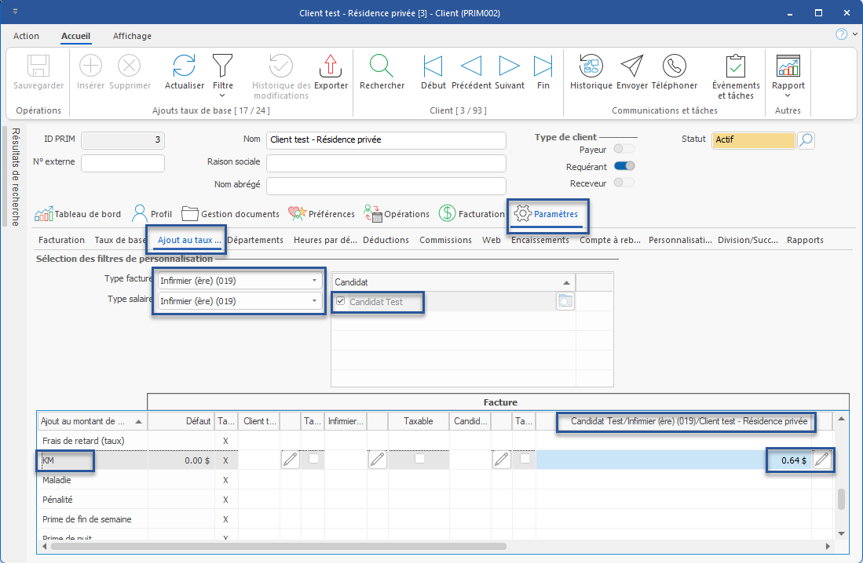This screenshot has width=863, height=563.
Task: Expand the Type facture dropdown
Action: point(315,281)
